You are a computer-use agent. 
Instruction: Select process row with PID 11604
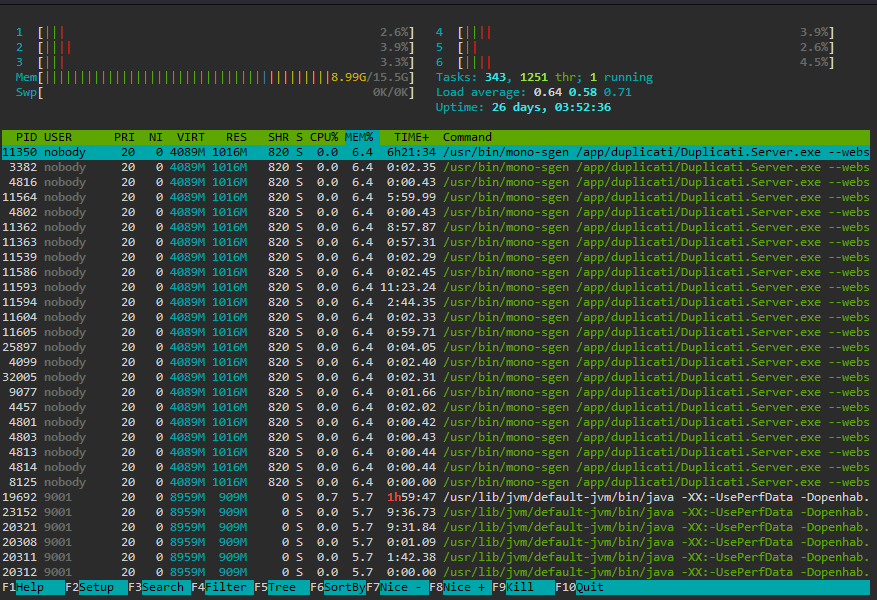(436, 317)
